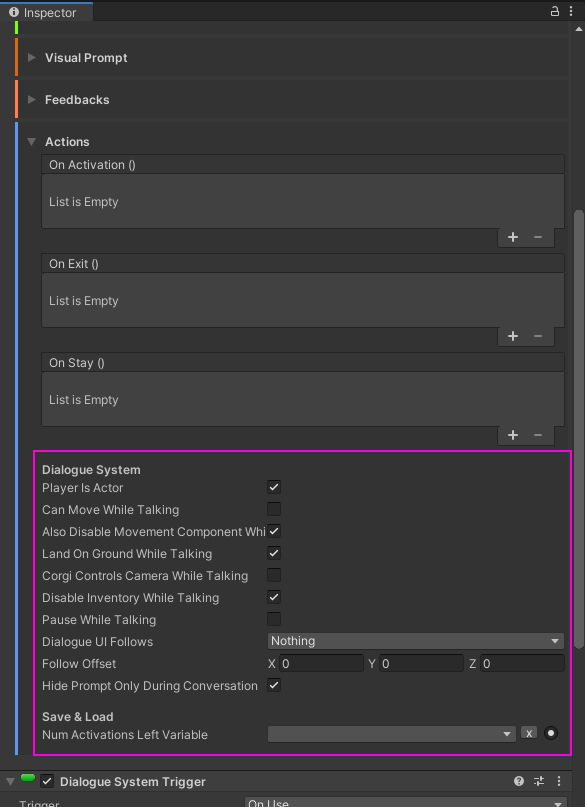This screenshot has height=807, width=585.
Task: Click the Dialogue System heading label
Action: coord(91,470)
